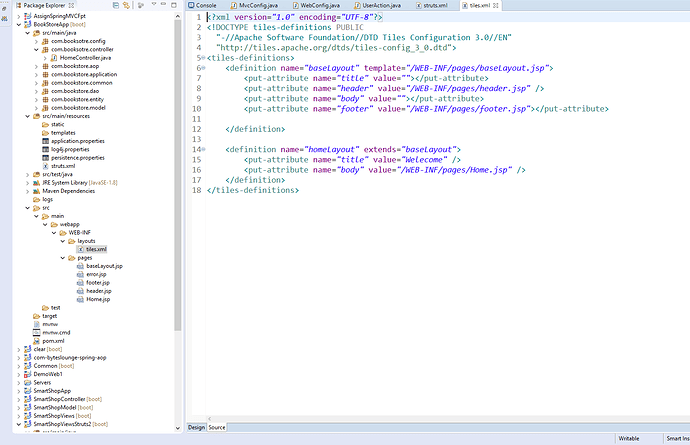Minimize the Package Explorer panel

[164, 5]
